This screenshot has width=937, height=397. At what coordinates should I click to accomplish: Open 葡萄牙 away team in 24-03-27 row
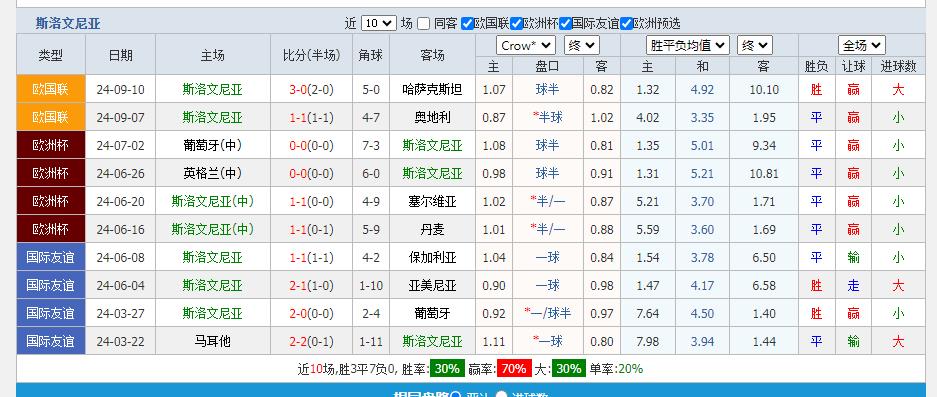[432, 313]
